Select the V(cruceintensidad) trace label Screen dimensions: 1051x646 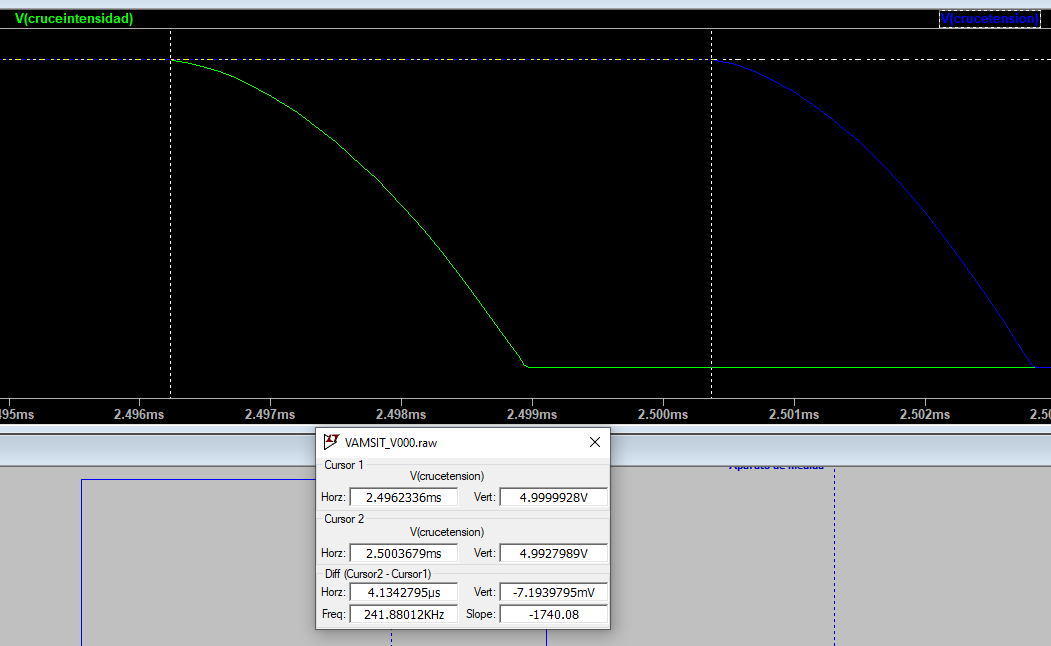pyautogui.click(x=74, y=19)
